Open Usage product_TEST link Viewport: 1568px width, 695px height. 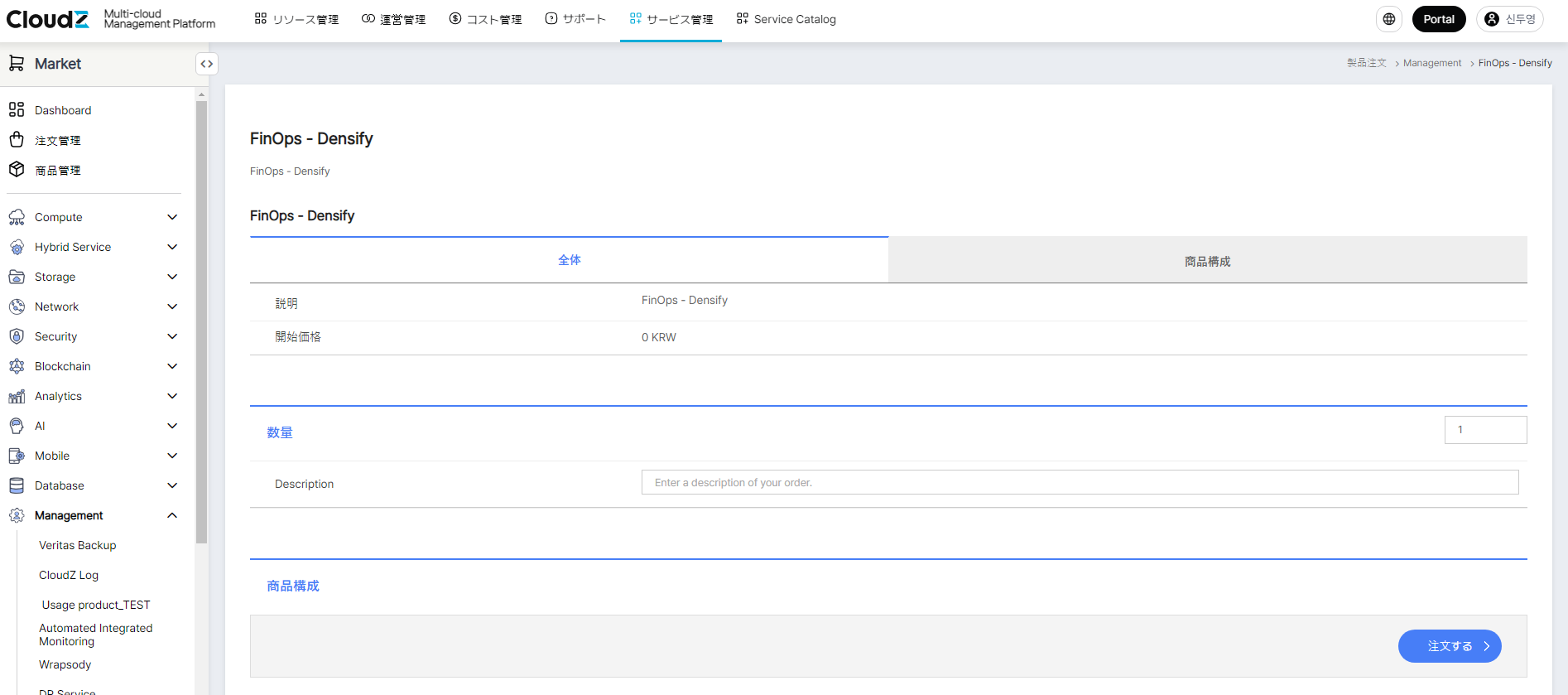pos(96,605)
